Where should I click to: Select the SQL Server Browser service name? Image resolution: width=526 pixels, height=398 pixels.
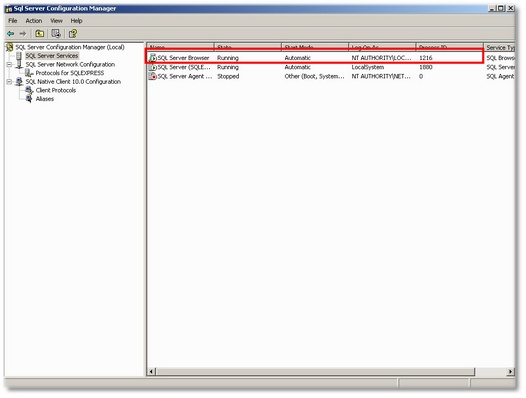pos(183,58)
